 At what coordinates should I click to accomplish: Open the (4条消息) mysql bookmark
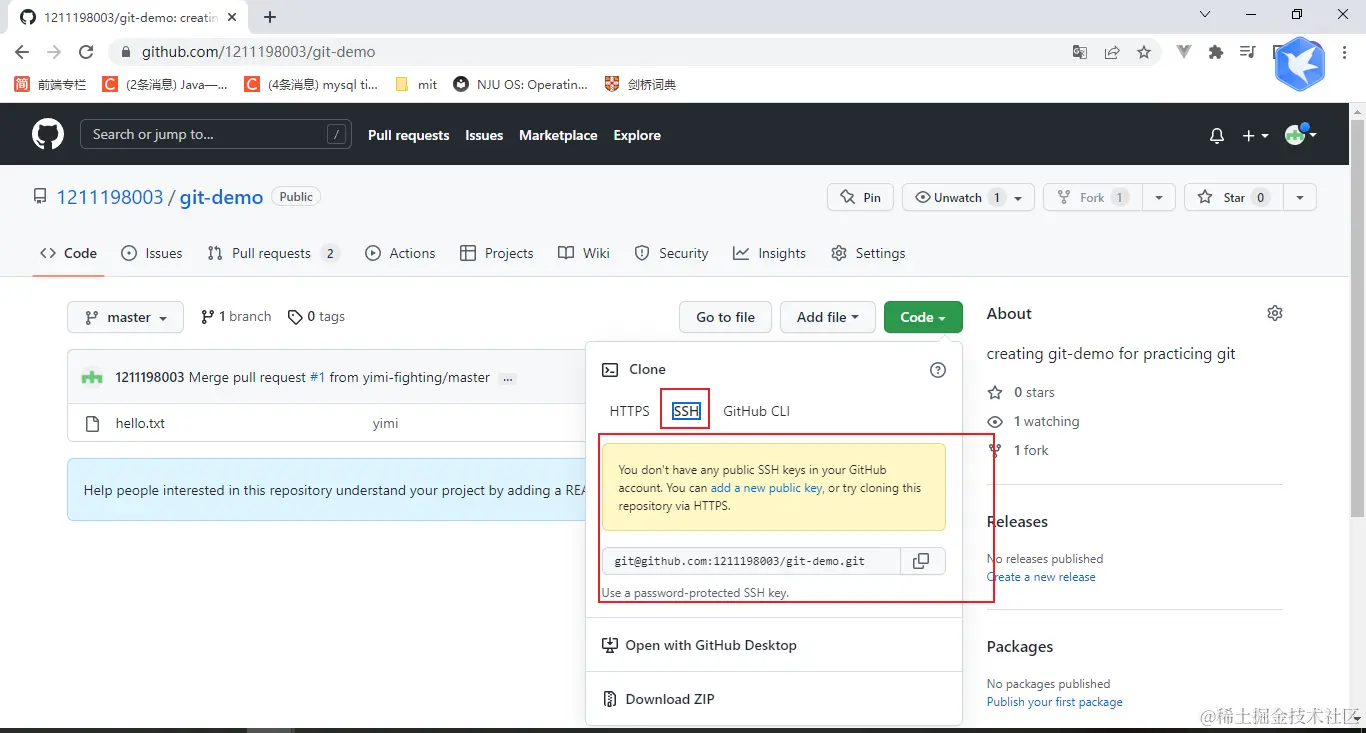tap(312, 85)
